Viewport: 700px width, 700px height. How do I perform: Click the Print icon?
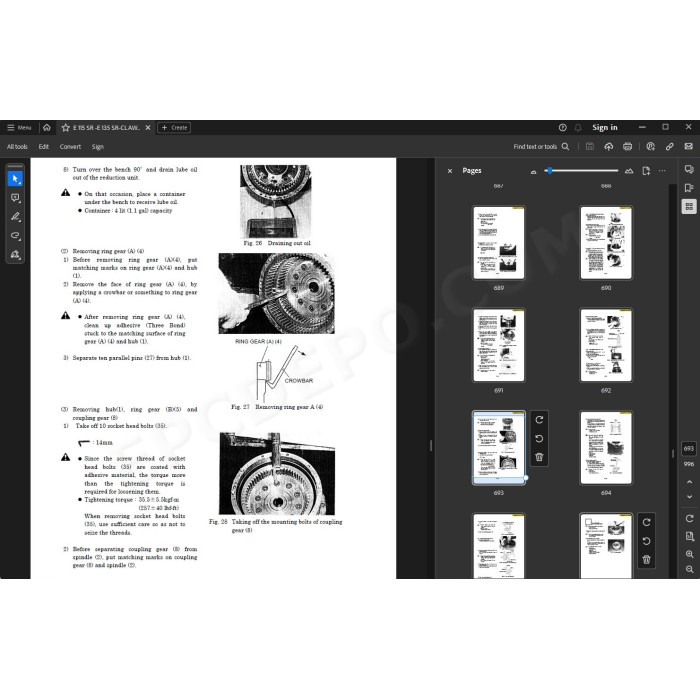click(x=627, y=146)
